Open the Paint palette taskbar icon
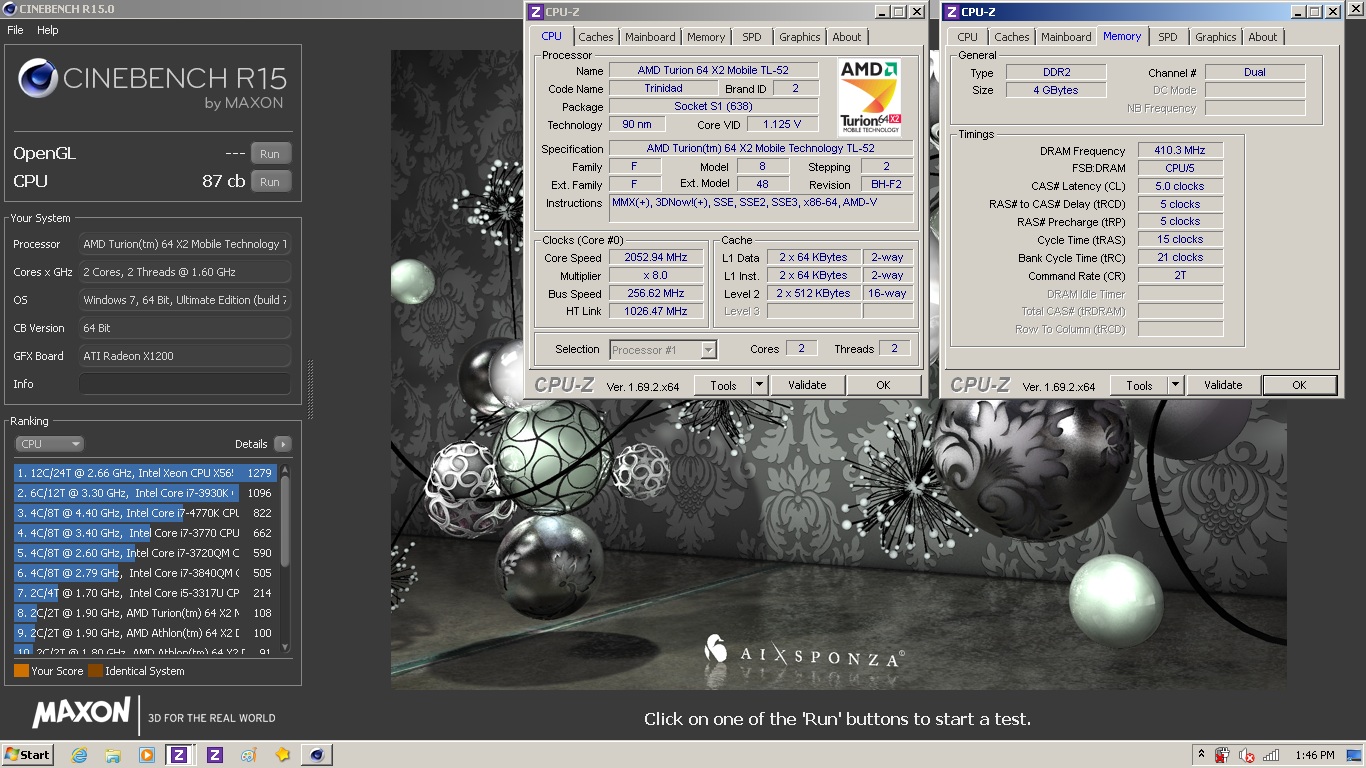This screenshot has width=1366, height=768. 249,755
